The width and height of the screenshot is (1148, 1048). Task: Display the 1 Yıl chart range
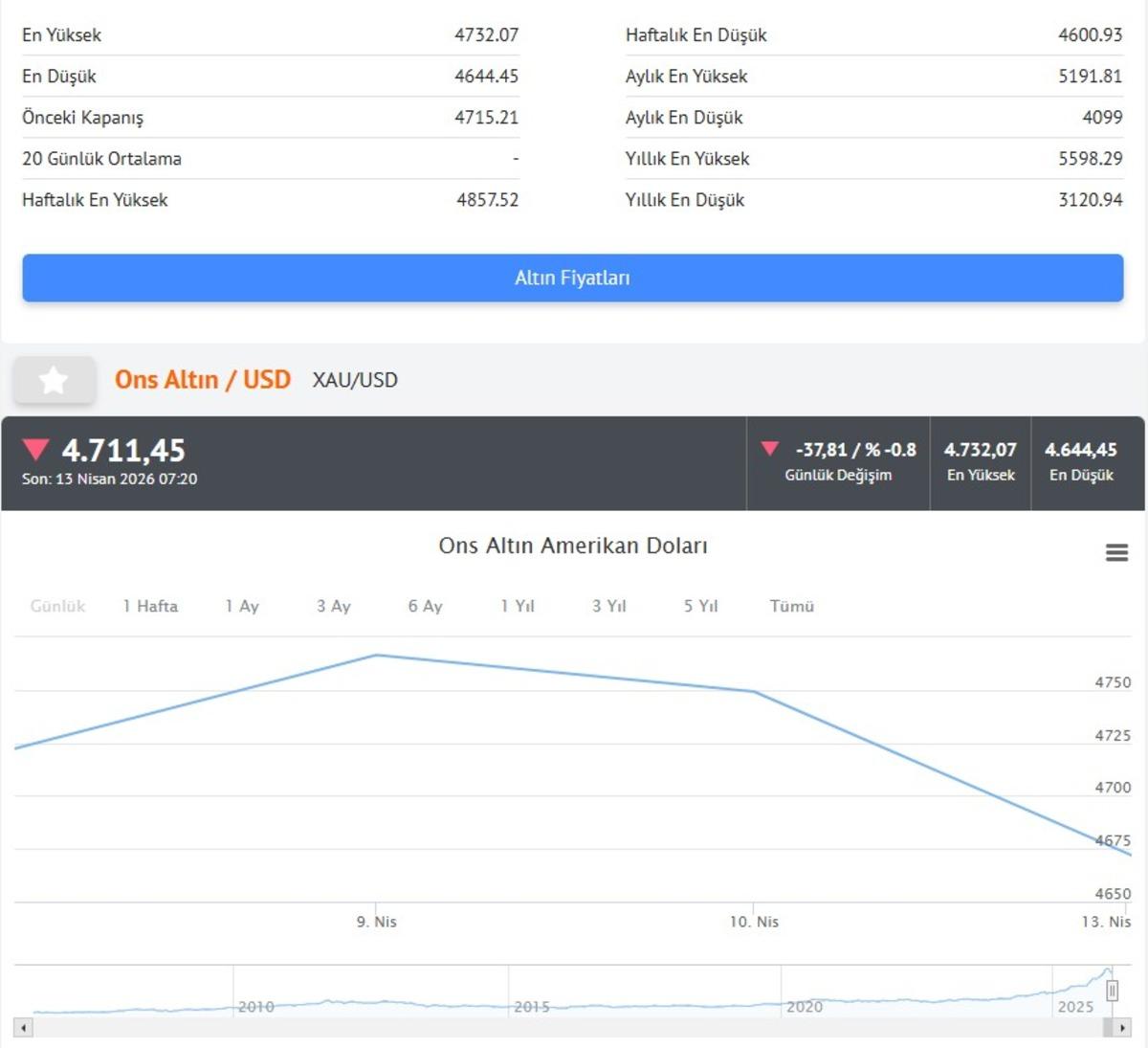(x=518, y=606)
